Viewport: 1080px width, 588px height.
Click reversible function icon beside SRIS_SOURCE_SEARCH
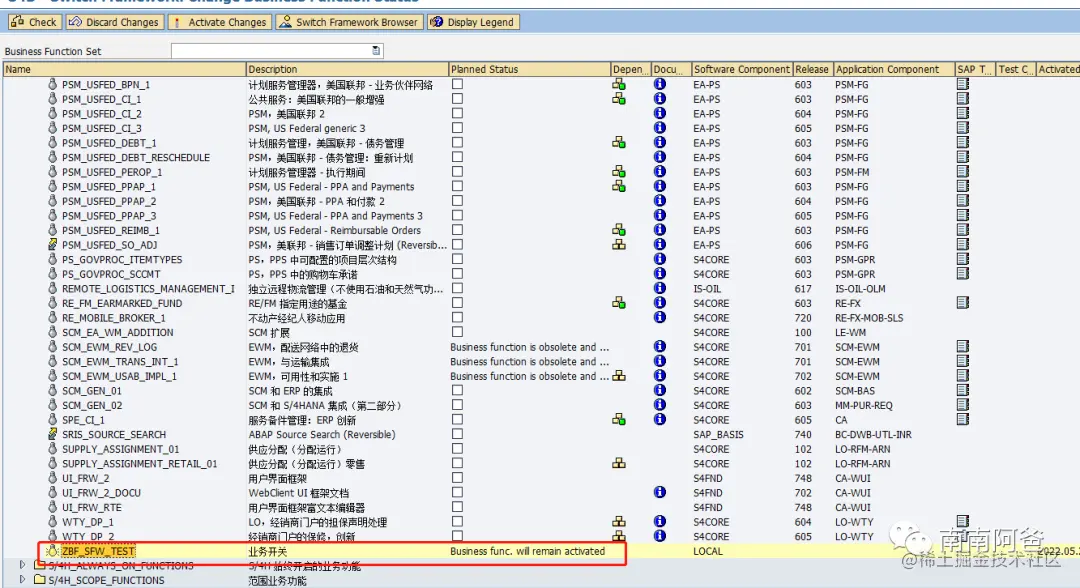pos(52,434)
